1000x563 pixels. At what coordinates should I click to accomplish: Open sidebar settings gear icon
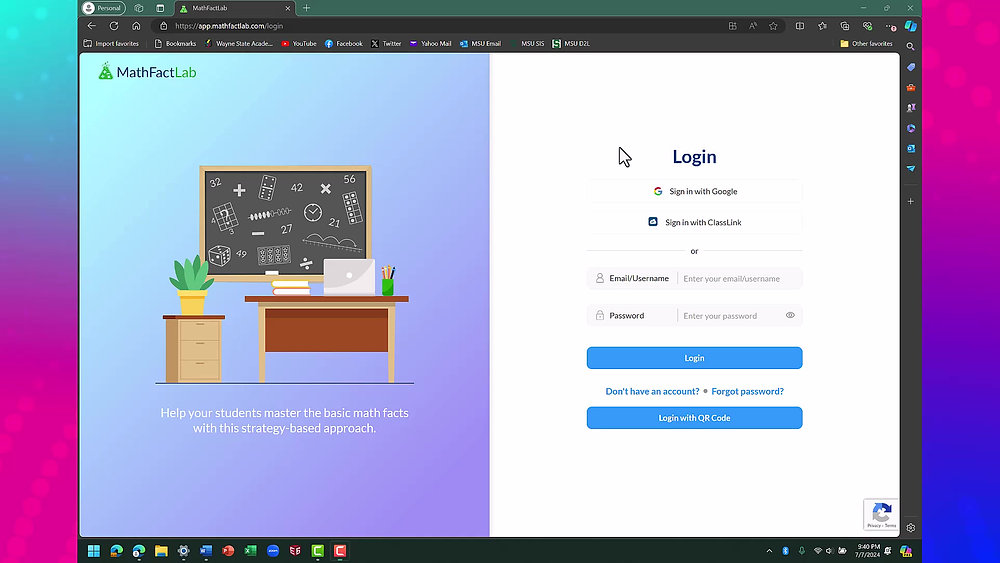(x=911, y=528)
